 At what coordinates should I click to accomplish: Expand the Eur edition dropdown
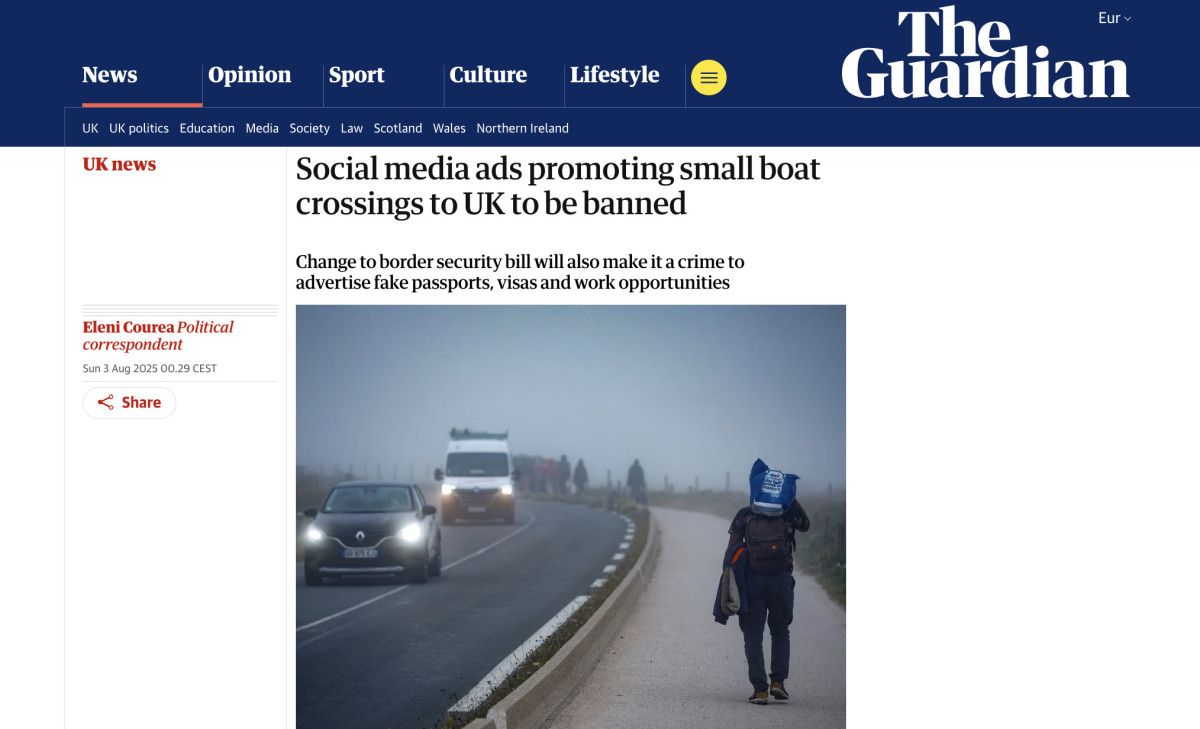click(x=1114, y=18)
